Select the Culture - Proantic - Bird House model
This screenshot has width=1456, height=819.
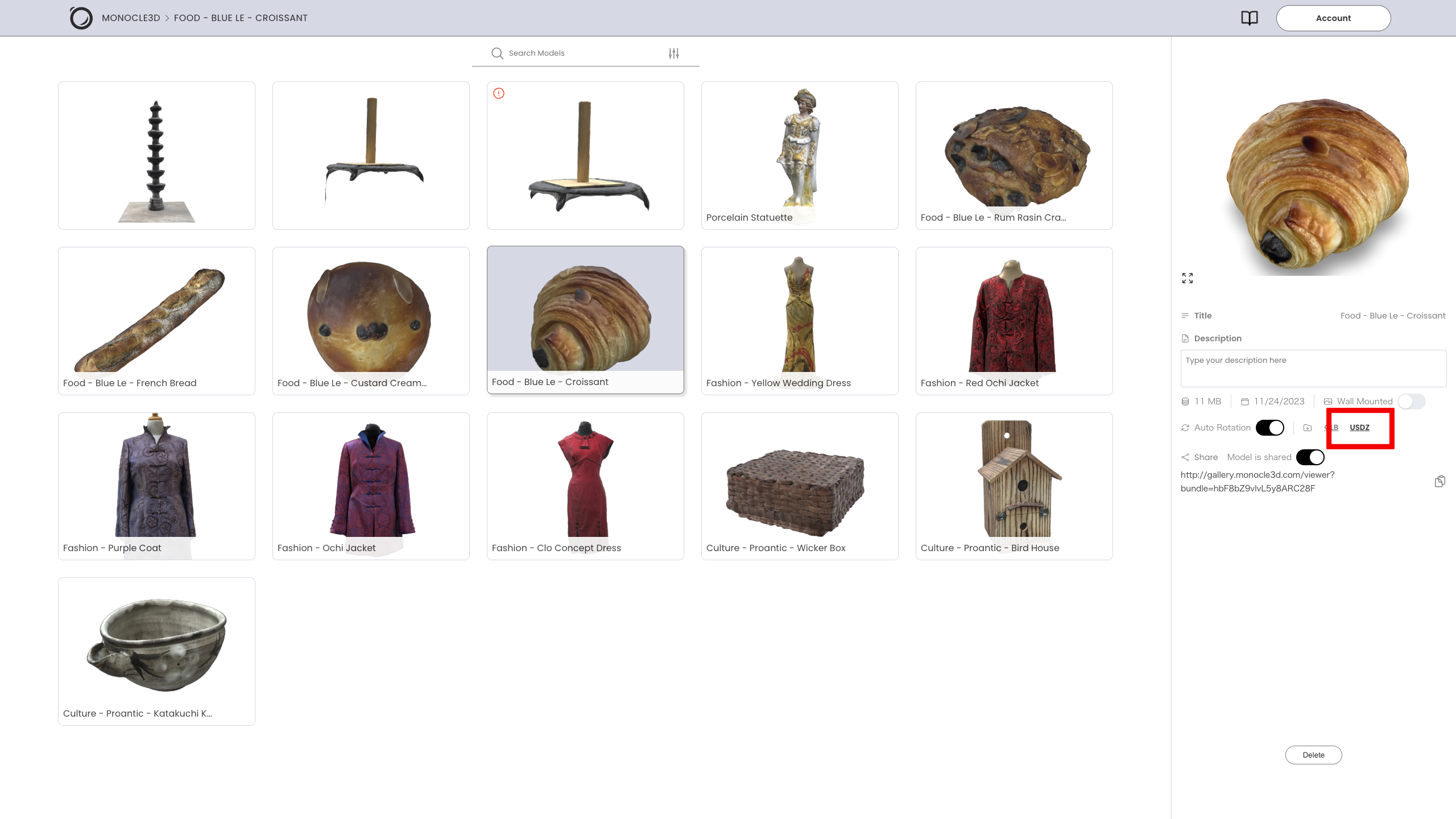point(1014,486)
